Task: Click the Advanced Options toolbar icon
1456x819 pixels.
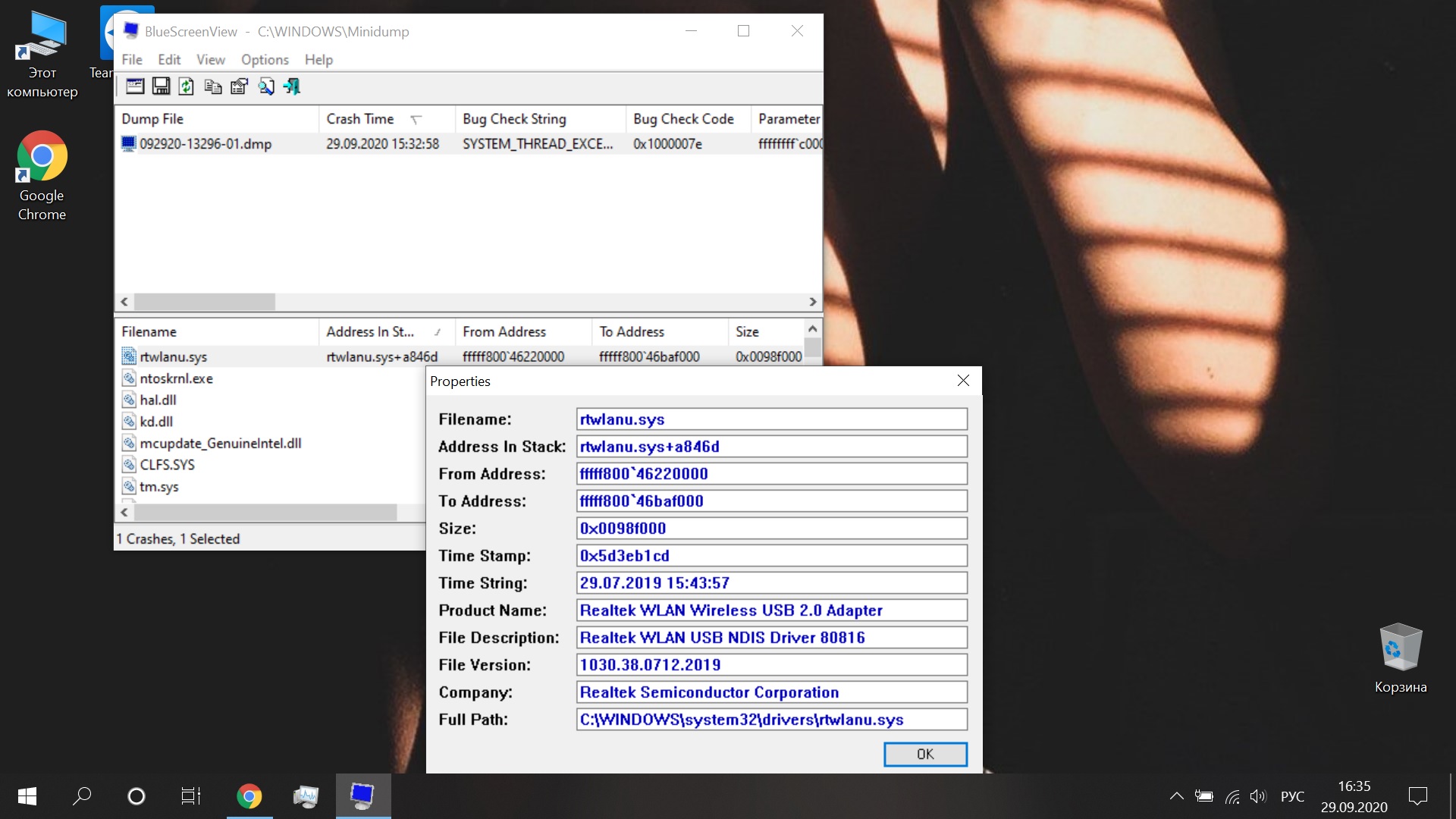Action: pos(135,86)
